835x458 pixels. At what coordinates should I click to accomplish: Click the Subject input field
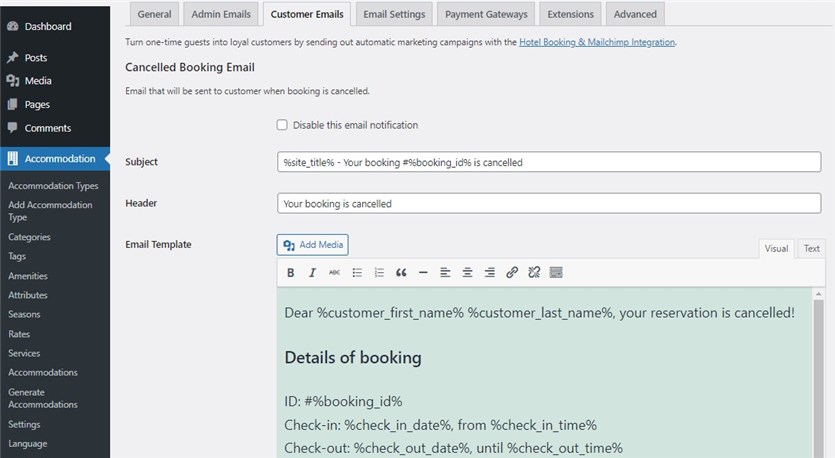(x=549, y=162)
